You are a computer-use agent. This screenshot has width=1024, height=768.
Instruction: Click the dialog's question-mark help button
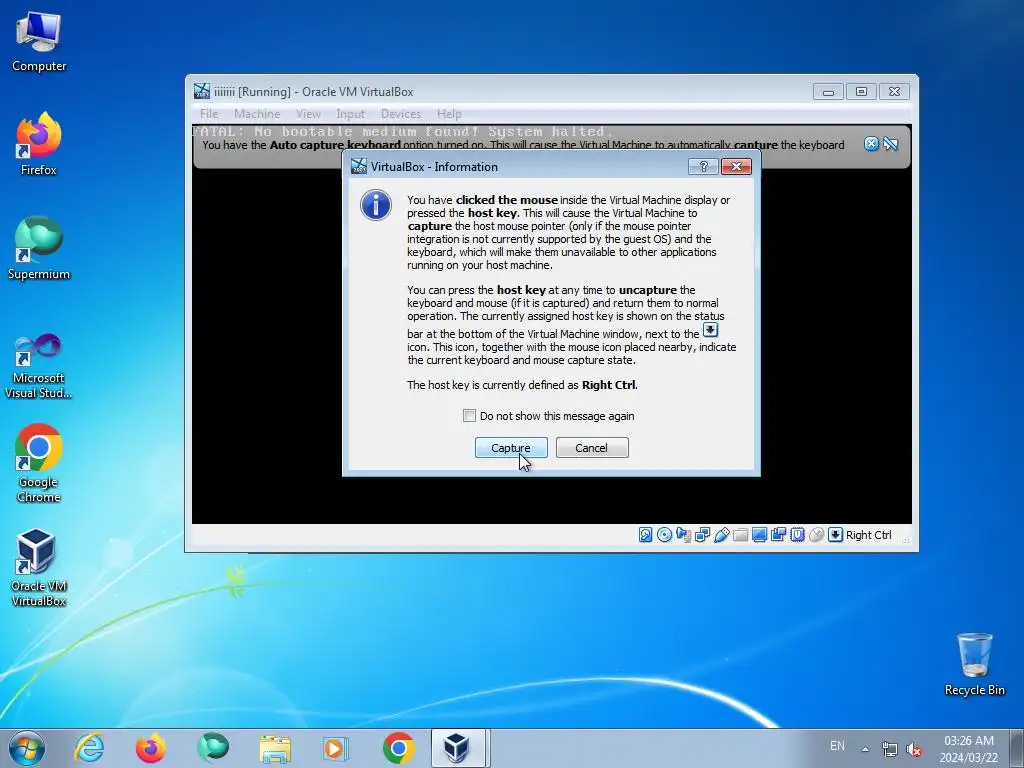click(x=703, y=167)
